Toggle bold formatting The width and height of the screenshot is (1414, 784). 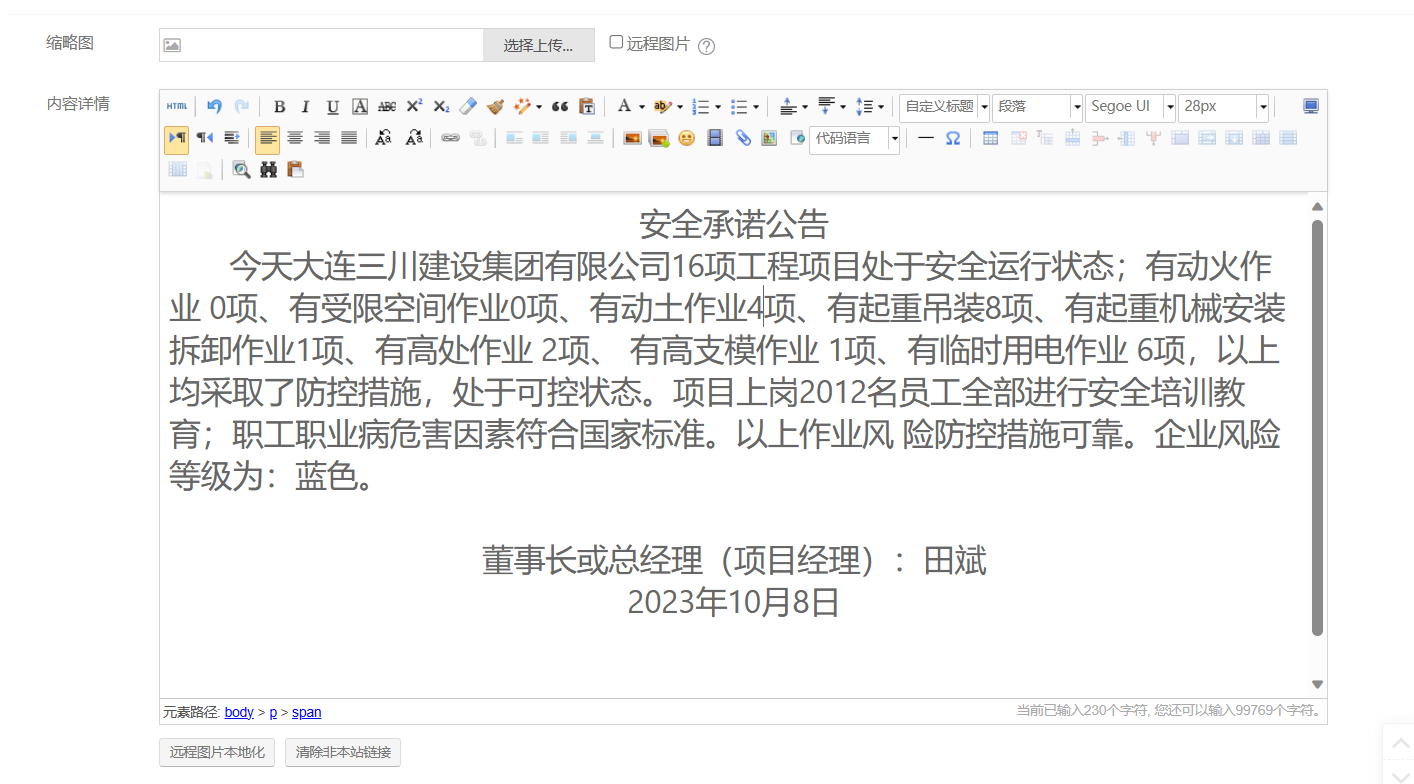(x=279, y=106)
